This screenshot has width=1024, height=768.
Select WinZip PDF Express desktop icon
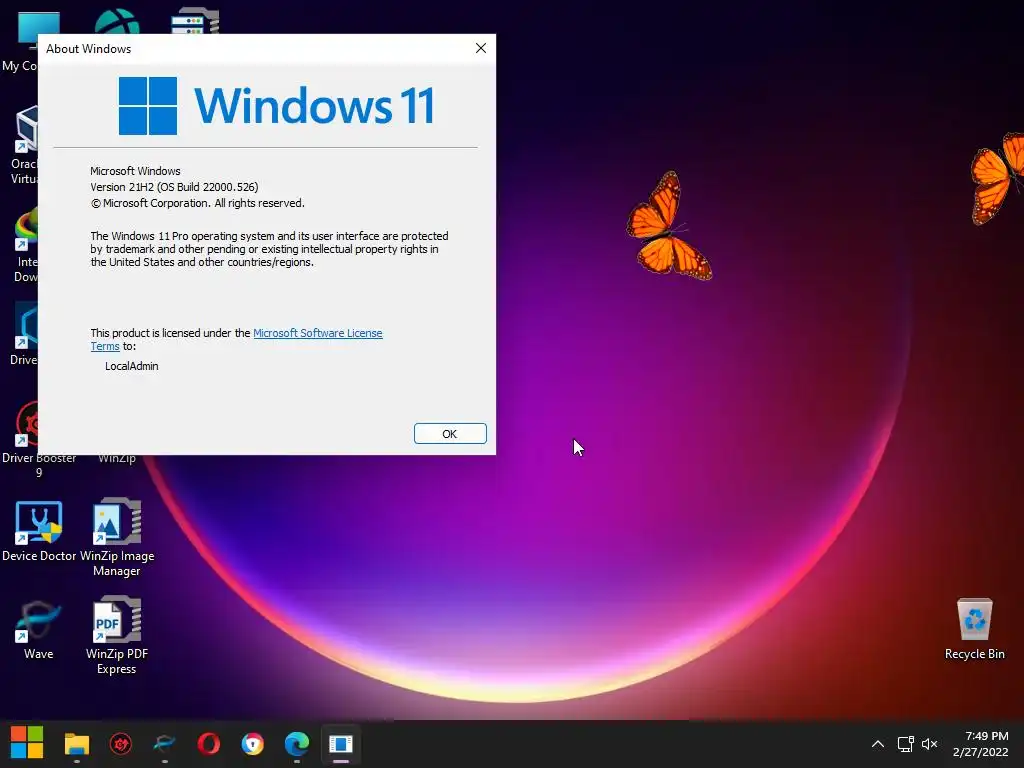117,635
